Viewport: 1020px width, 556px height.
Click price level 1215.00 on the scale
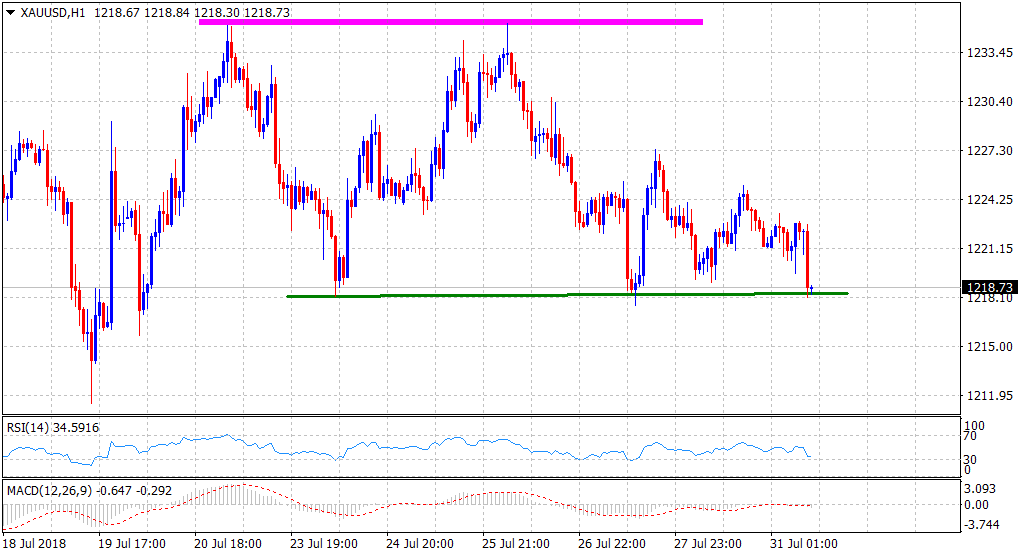989,347
